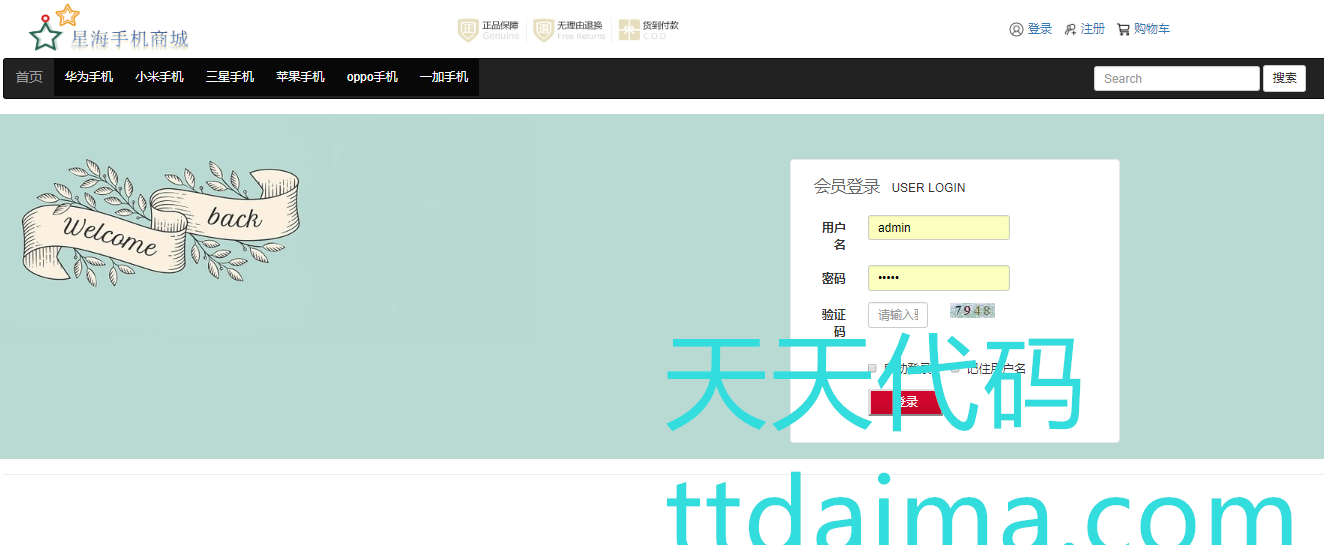Click the 无理由退换 free returns badge
This screenshot has width=1324, height=545.
[543, 30]
